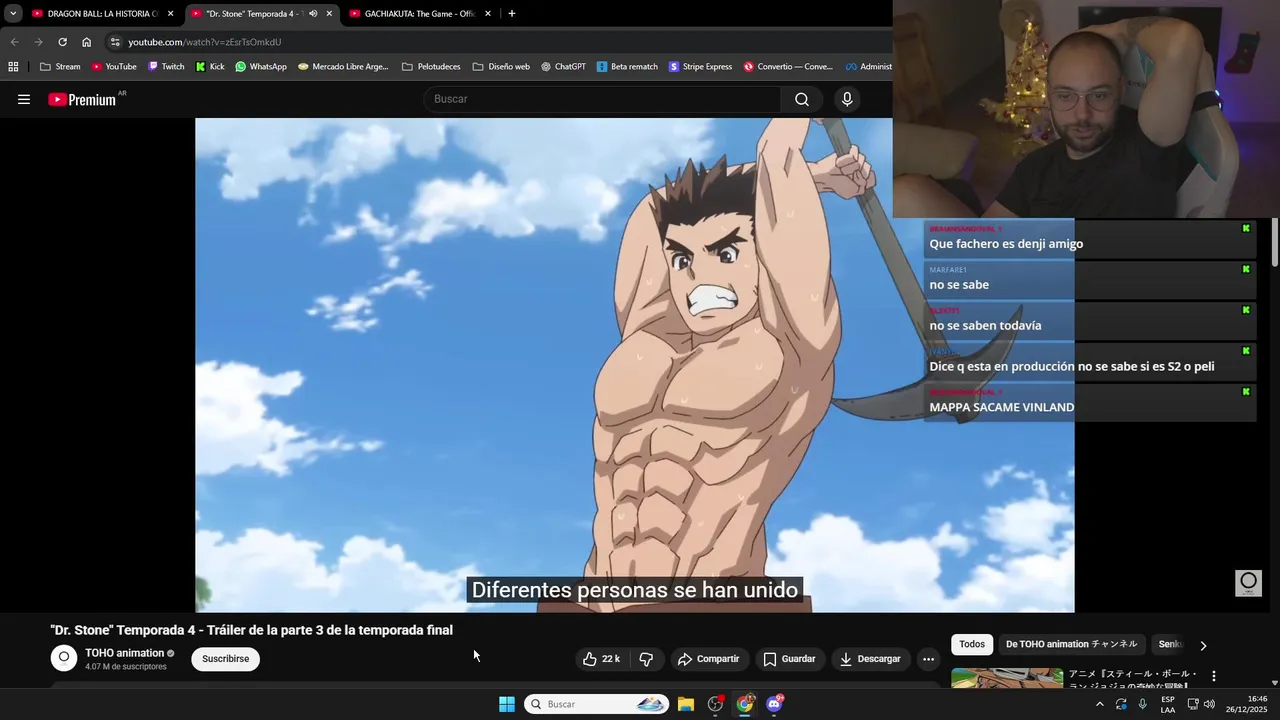Screen dimensions: 1280x720
Task: Subscribe with the Suscribirse button
Action: pyautogui.click(x=226, y=659)
